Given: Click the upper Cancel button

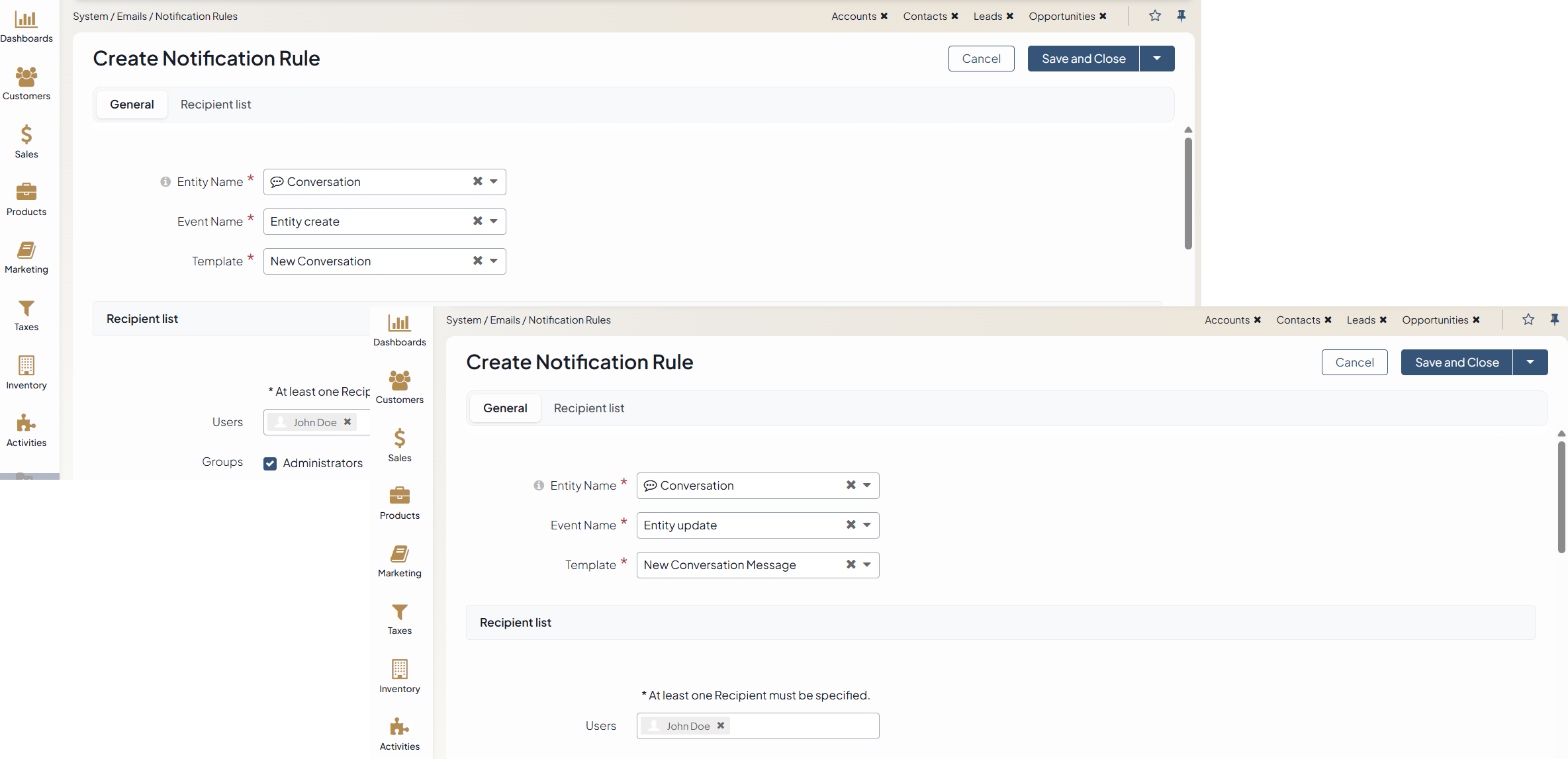Looking at the screenshot, I should pyautogui.click(x=981, y=59).
